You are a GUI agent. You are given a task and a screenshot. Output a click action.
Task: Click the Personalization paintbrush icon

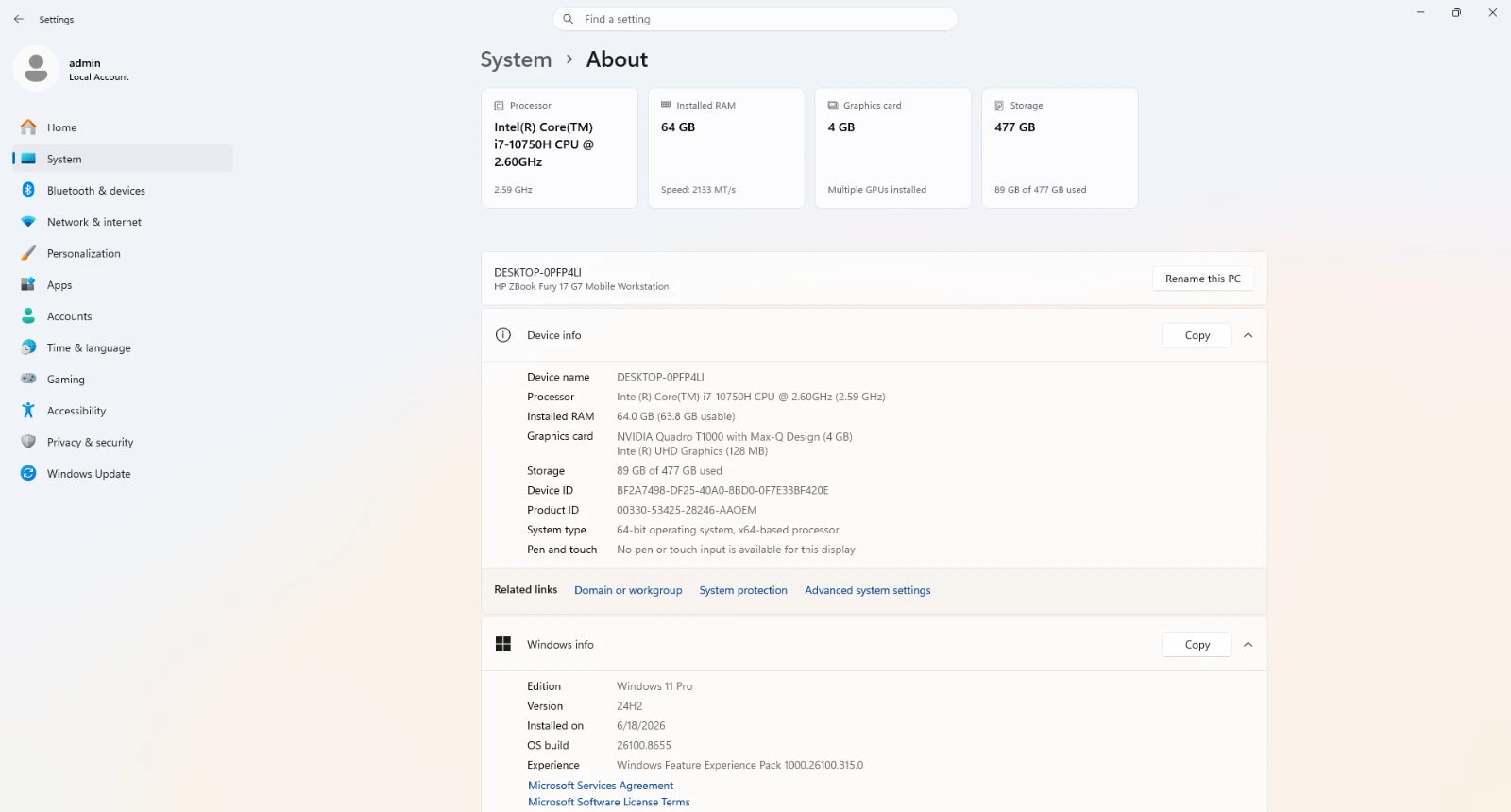pos(28,253)
